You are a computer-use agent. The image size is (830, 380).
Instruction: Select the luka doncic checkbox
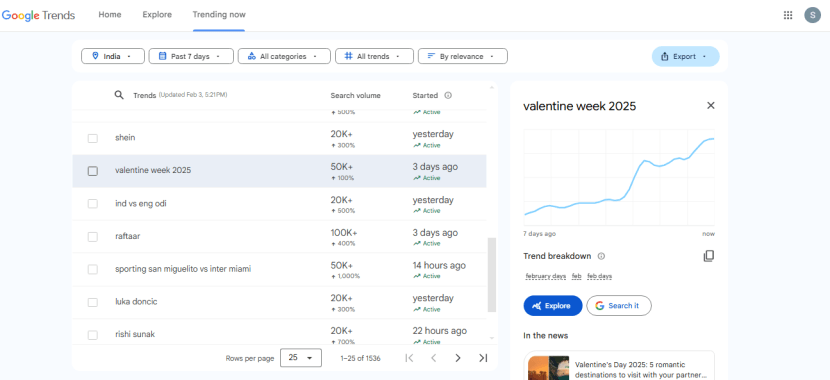[93, 302]
